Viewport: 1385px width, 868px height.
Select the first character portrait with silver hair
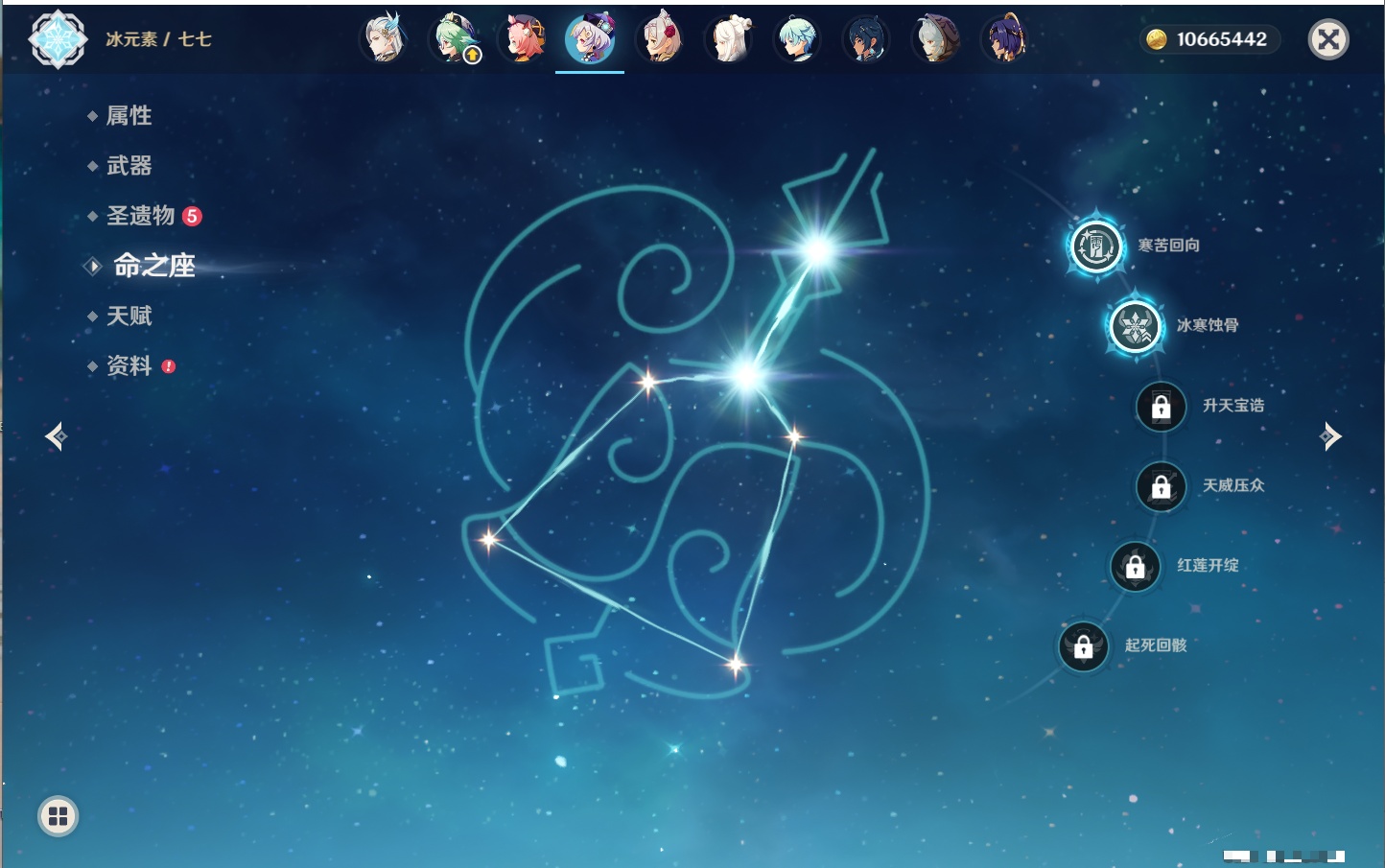(x=384, y=39)
